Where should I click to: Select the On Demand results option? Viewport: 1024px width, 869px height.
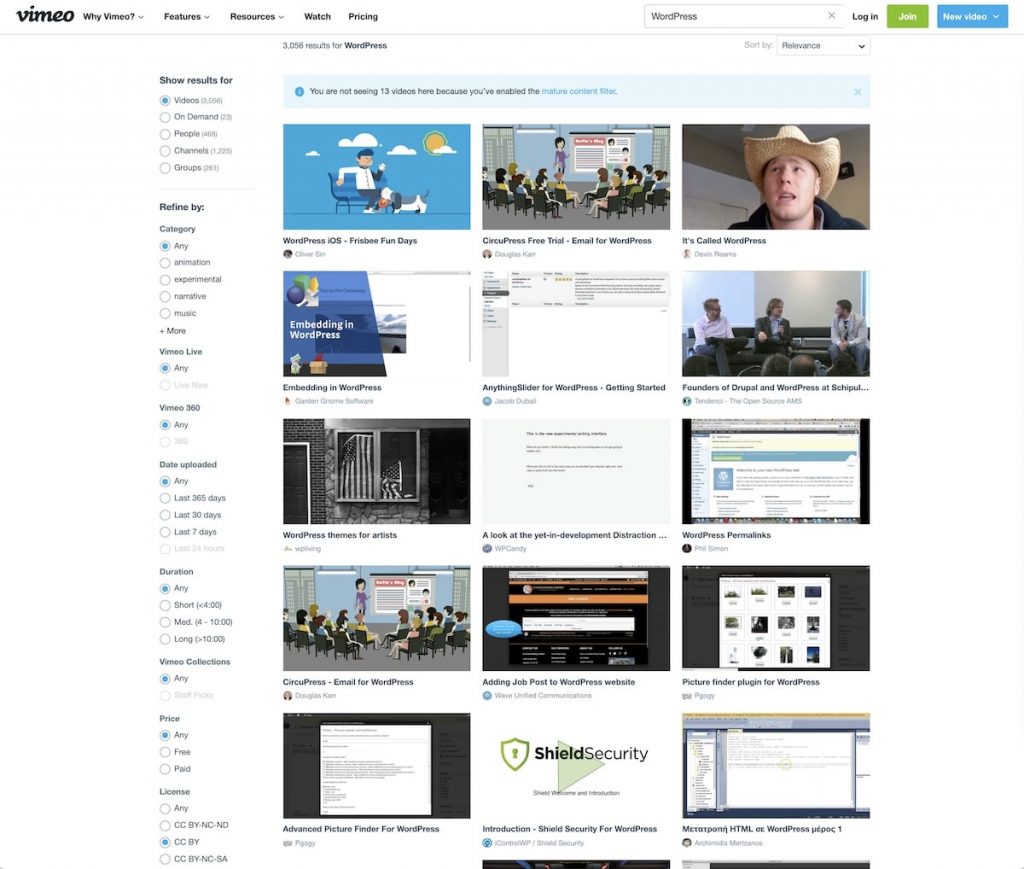165,118
